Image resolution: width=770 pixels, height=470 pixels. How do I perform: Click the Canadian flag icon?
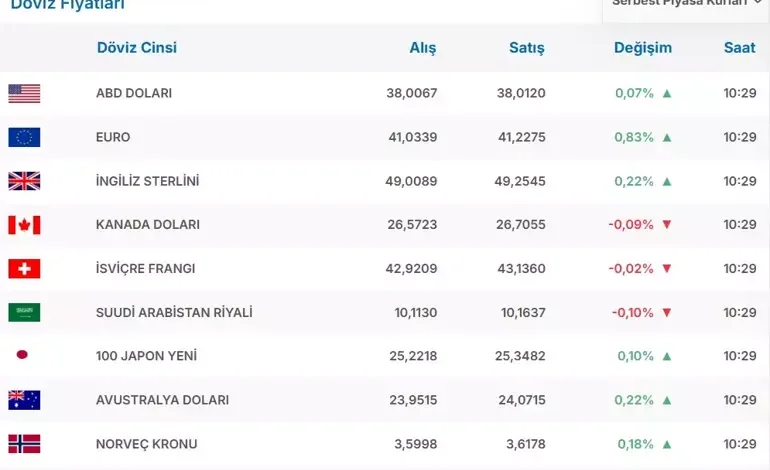24,225
